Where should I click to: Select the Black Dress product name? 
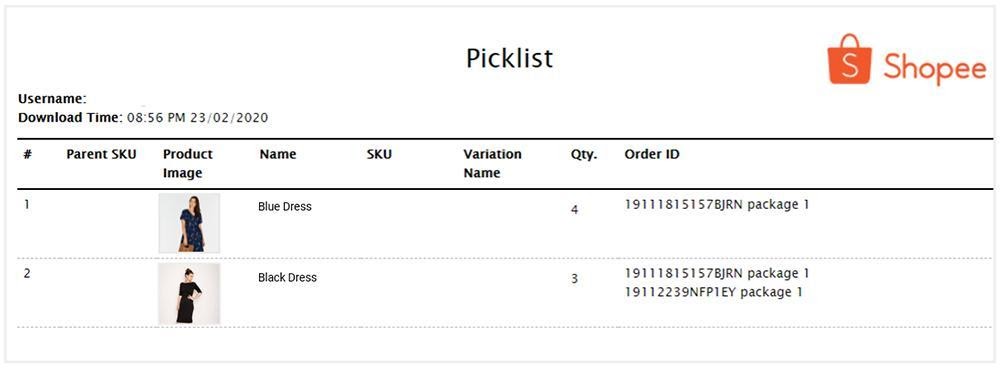tap(287, 277)
